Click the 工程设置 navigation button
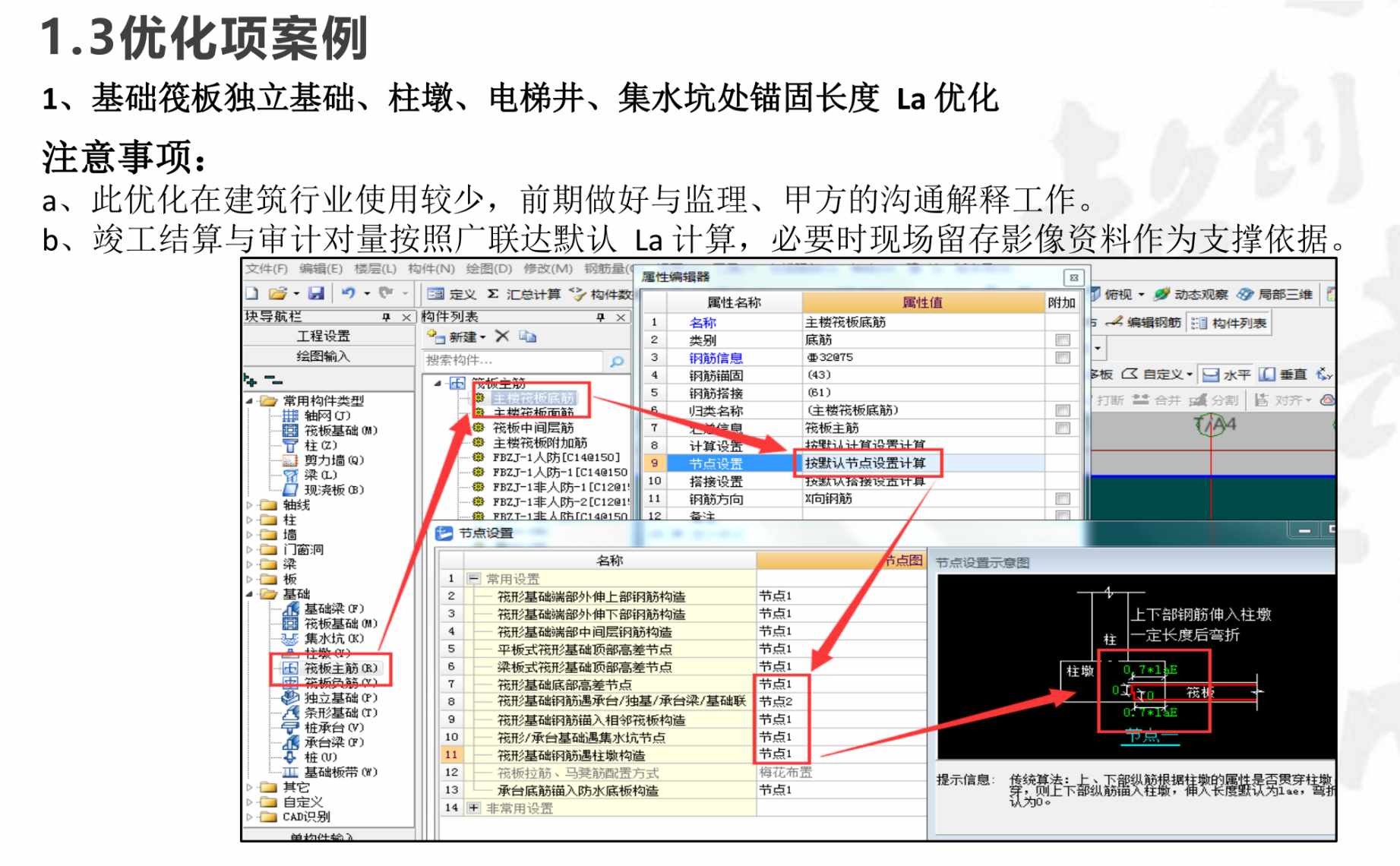1400x866 pixels. 324,336
